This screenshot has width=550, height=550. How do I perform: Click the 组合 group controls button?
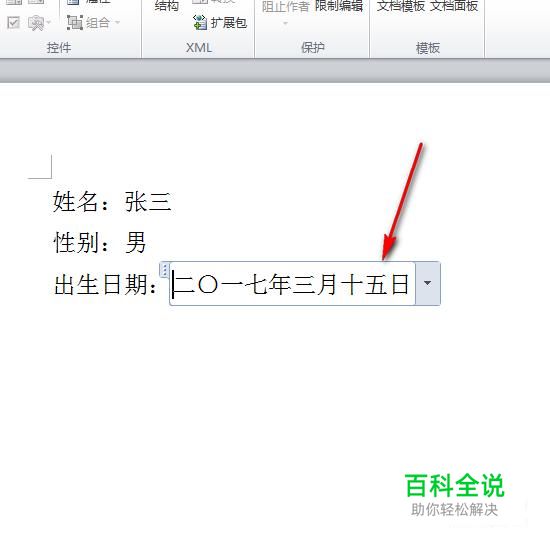pos(93,23)
